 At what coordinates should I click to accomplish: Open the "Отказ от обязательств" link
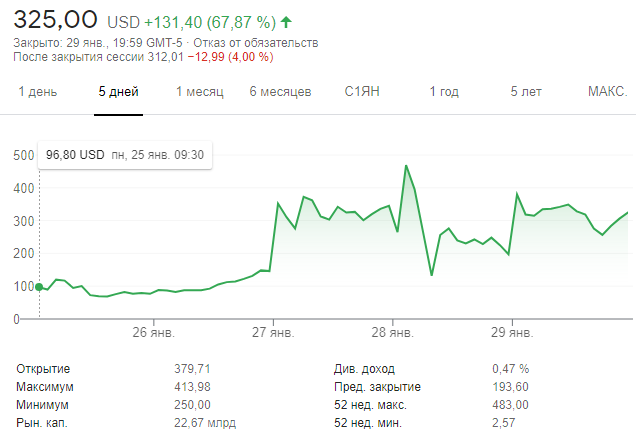click(x=273, y=43)
